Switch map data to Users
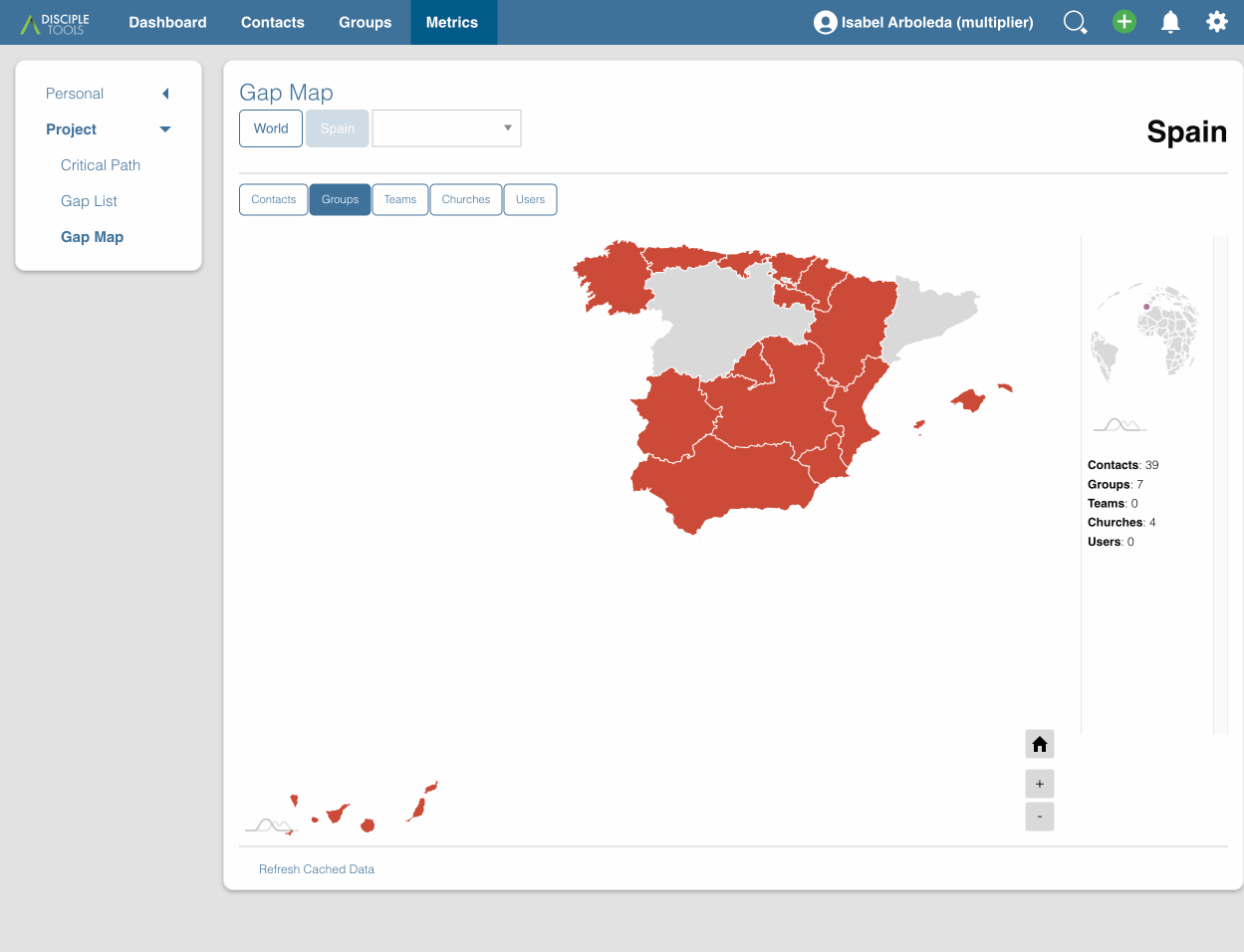This screenshot has width=1244, height=952. [x=531, y=199]
